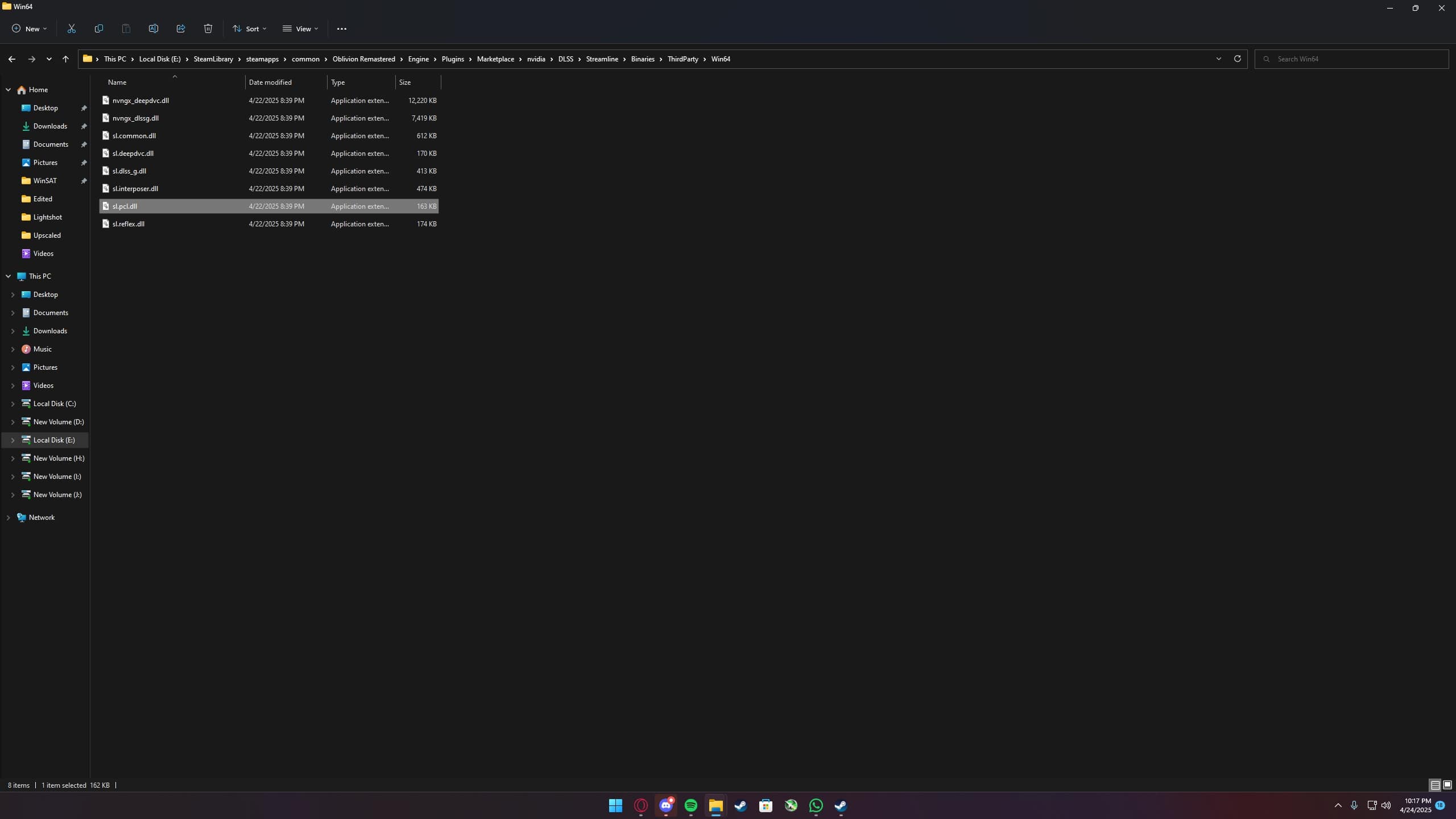Click the microphone icon in system tray
The image size is (1456, 819).
coord(1354,805)
